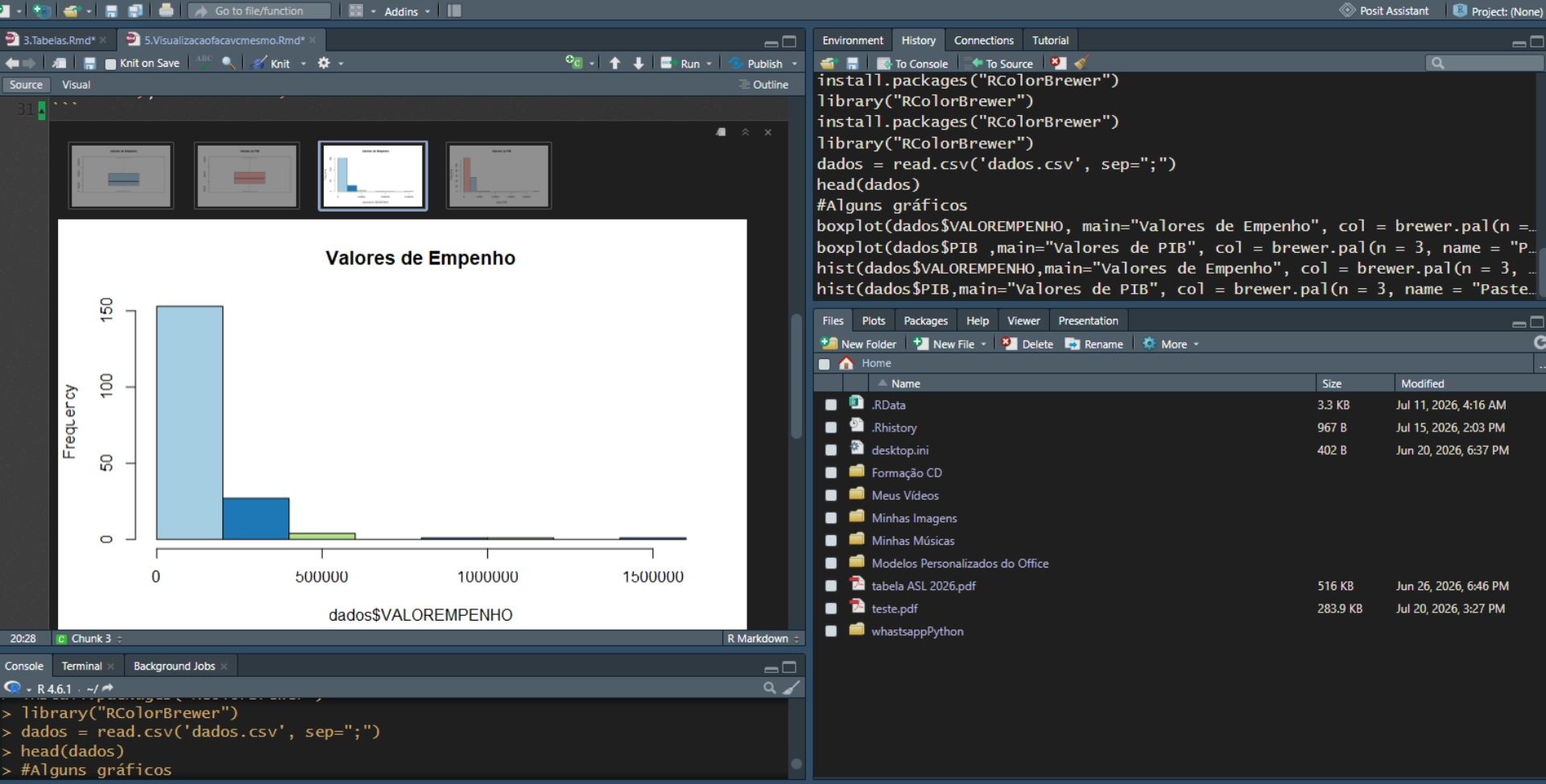Open the More dropdown in Files pane
1546x784 pixels.
tap(1172, 344)
